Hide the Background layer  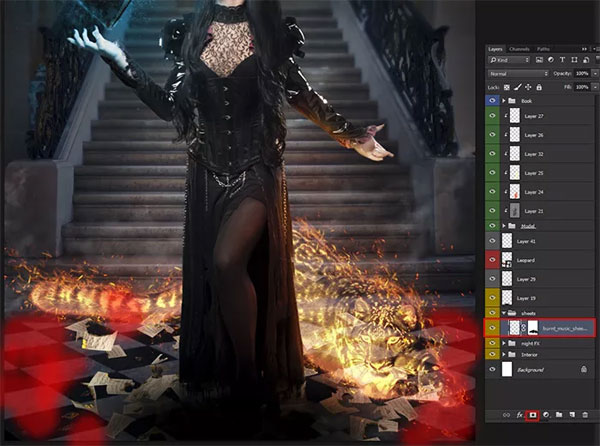492,369
